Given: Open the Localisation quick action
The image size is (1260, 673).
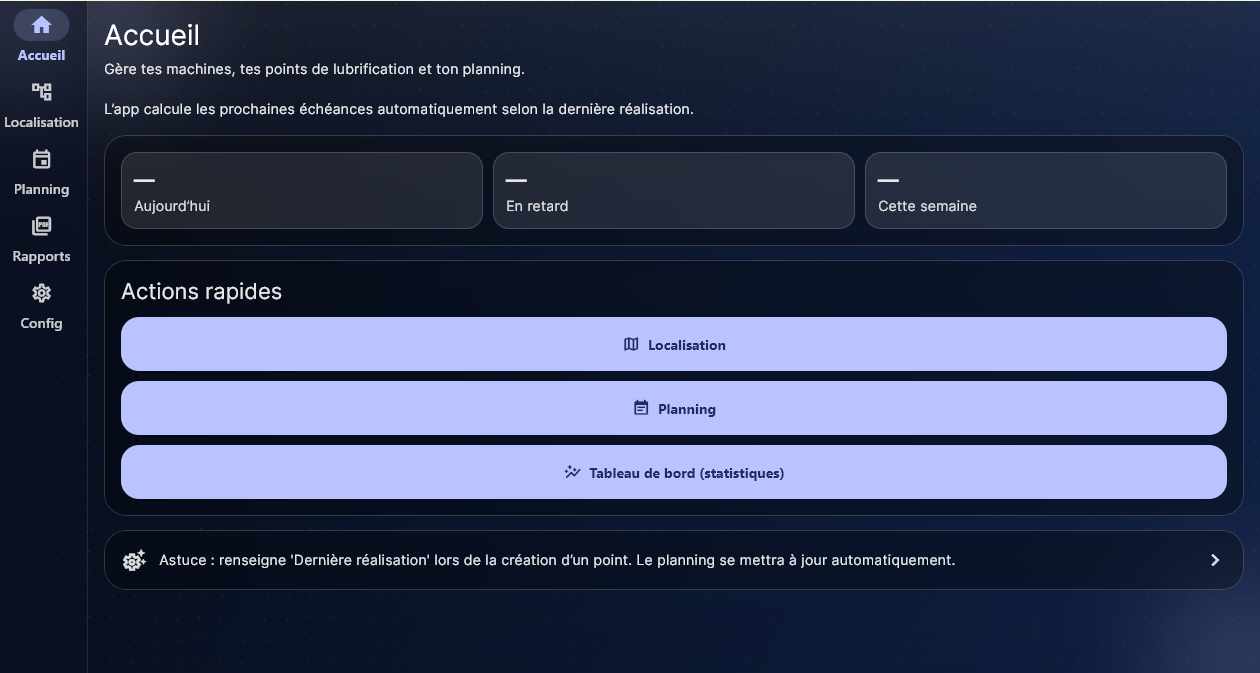Looking at the screenshot, I should point(674,344).
